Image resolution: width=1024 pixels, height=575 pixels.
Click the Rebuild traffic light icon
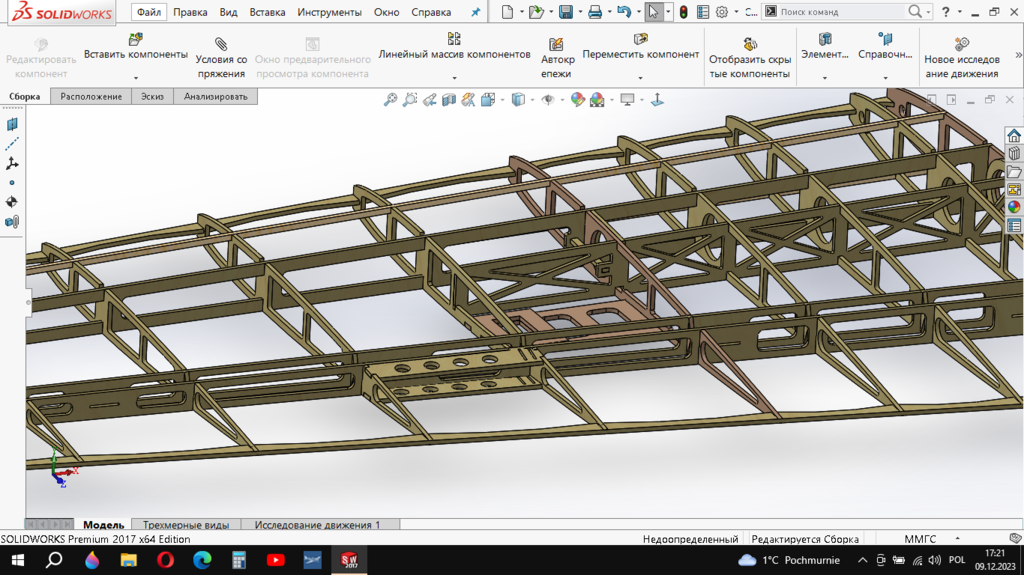683,12
